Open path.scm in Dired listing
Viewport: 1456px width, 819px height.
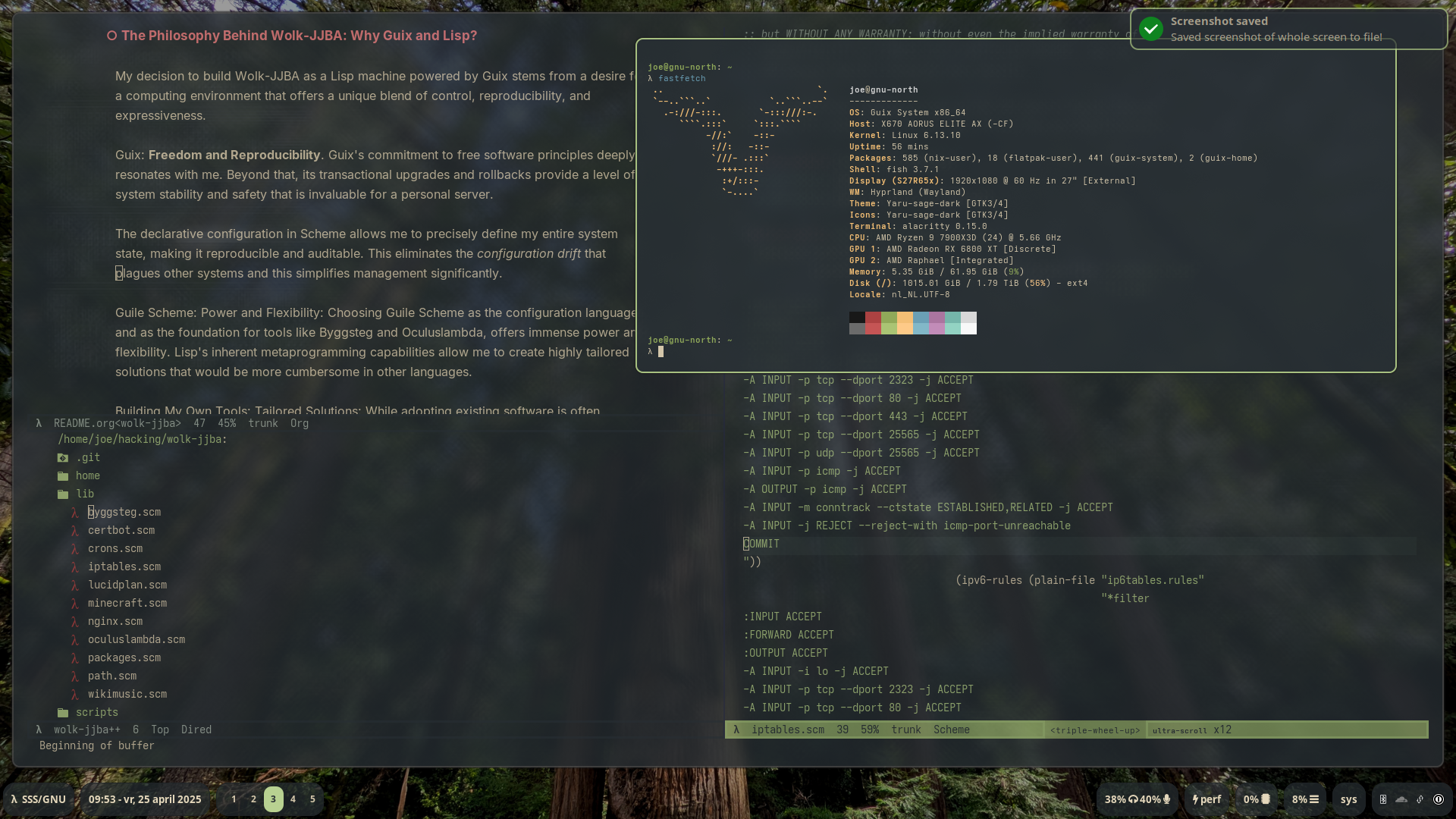coord(112,676)
